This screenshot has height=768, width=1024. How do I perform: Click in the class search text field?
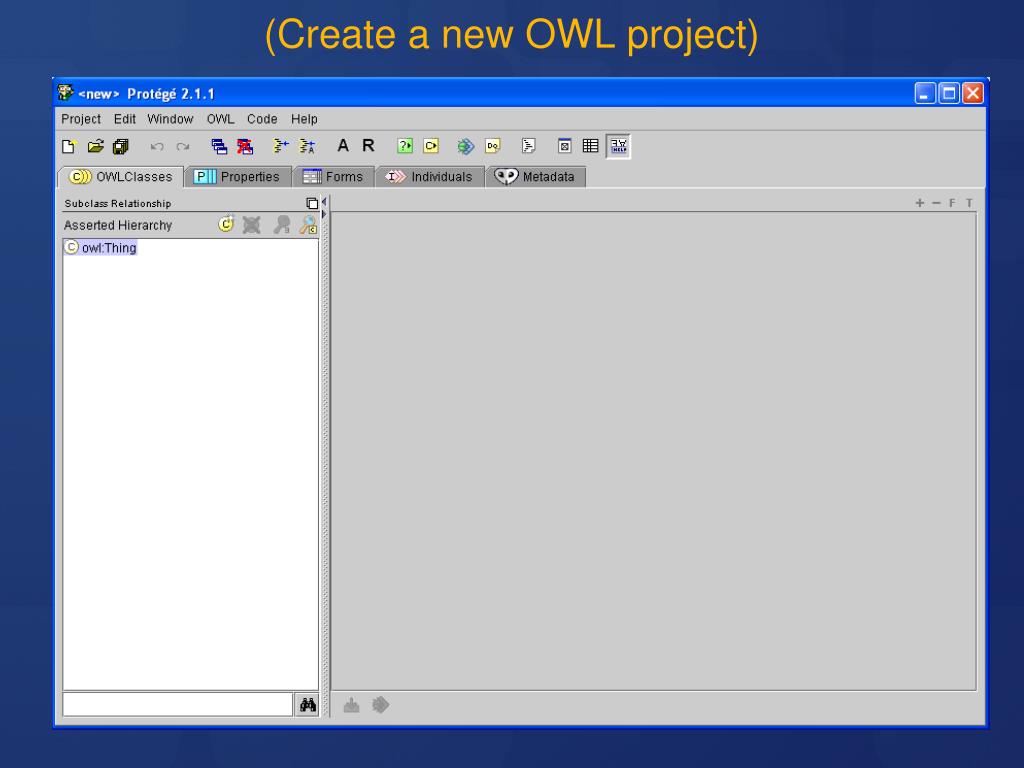(x=178, y=705)
